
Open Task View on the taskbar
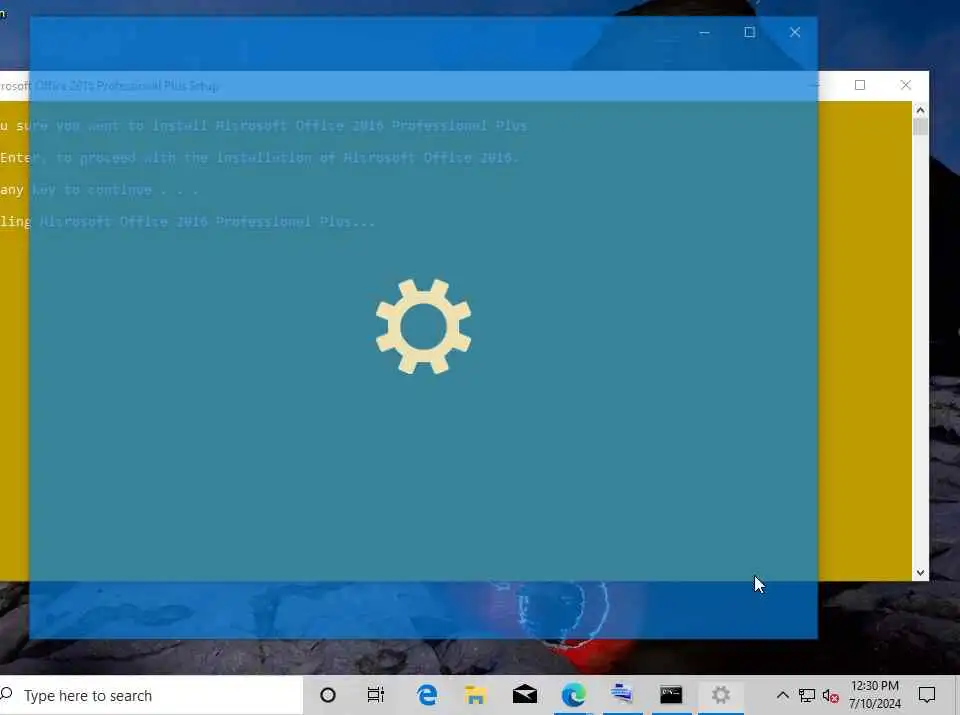375,695
